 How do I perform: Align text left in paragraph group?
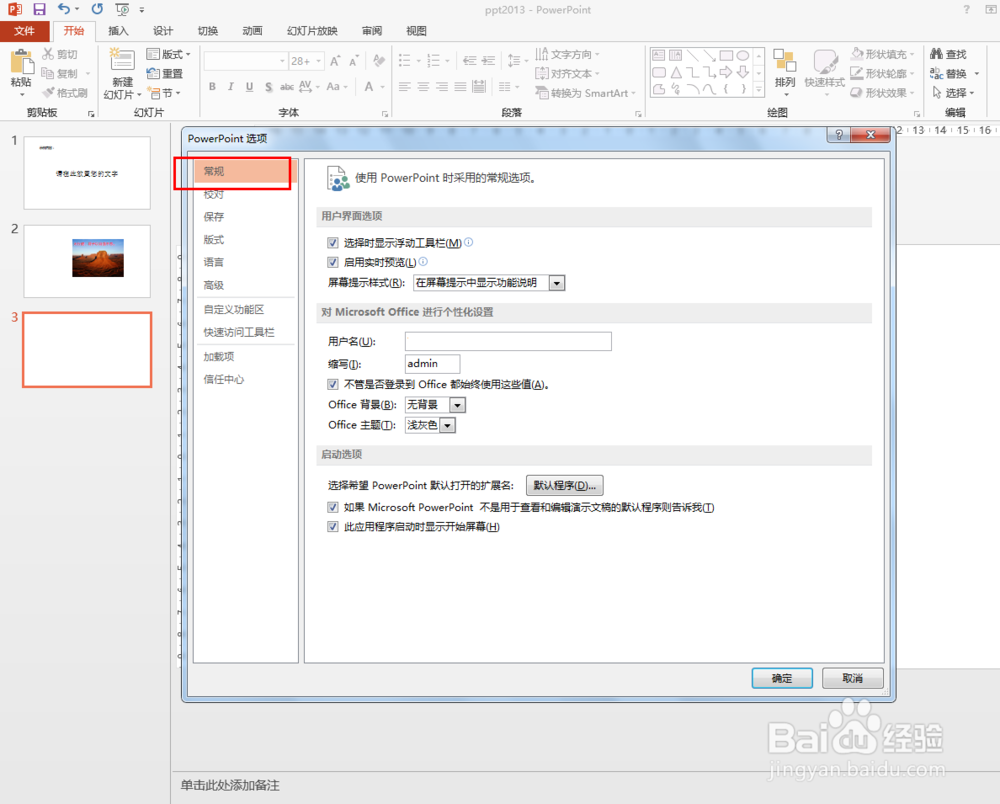(x=404, y=87)
